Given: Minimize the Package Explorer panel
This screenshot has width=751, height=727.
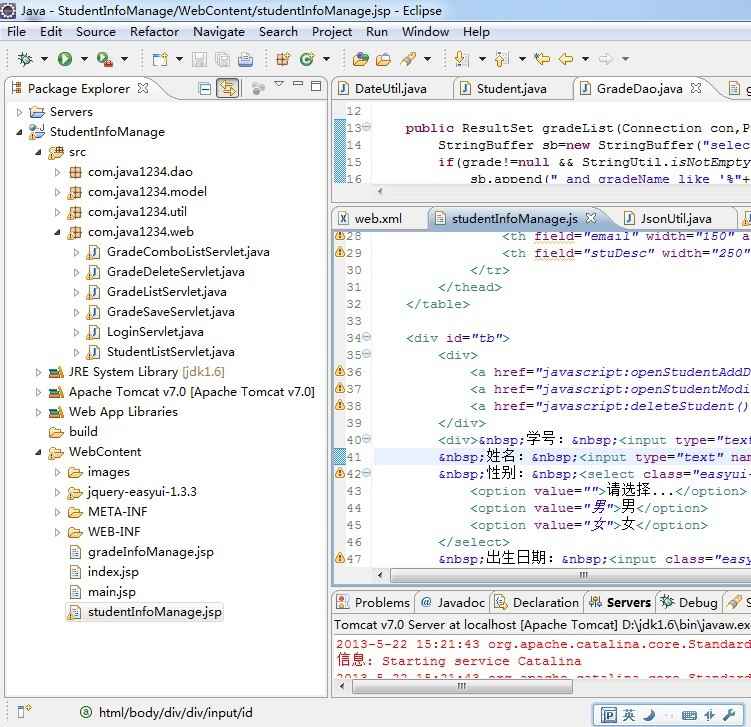Looking at the screenshot, I should [x=298, y=84].
